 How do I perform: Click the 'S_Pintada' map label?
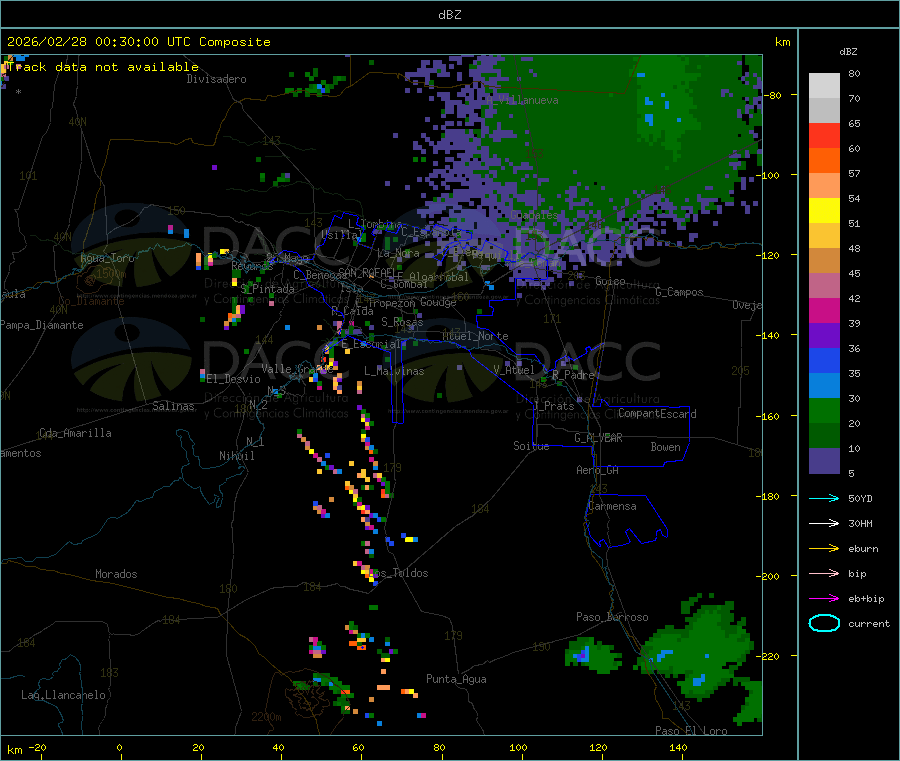coord(267,289)
